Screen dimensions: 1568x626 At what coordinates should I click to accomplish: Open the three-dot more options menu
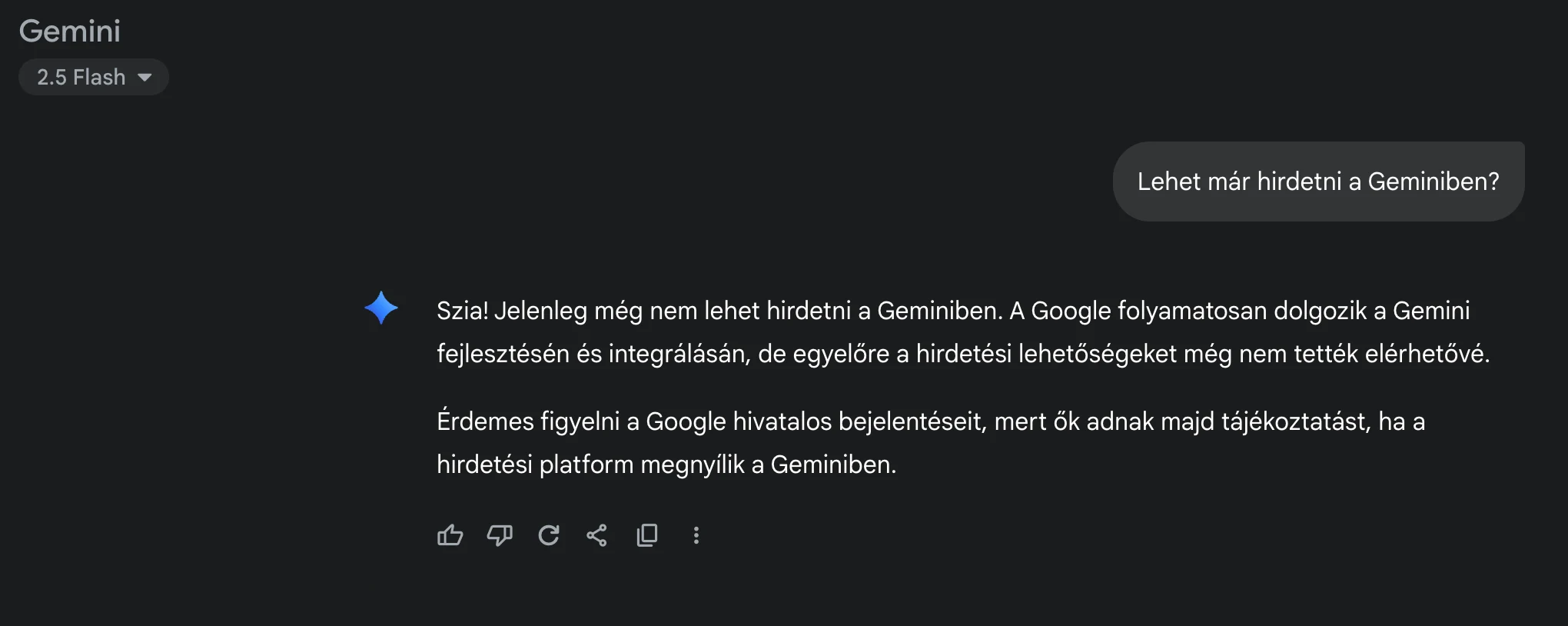[696, 534]
